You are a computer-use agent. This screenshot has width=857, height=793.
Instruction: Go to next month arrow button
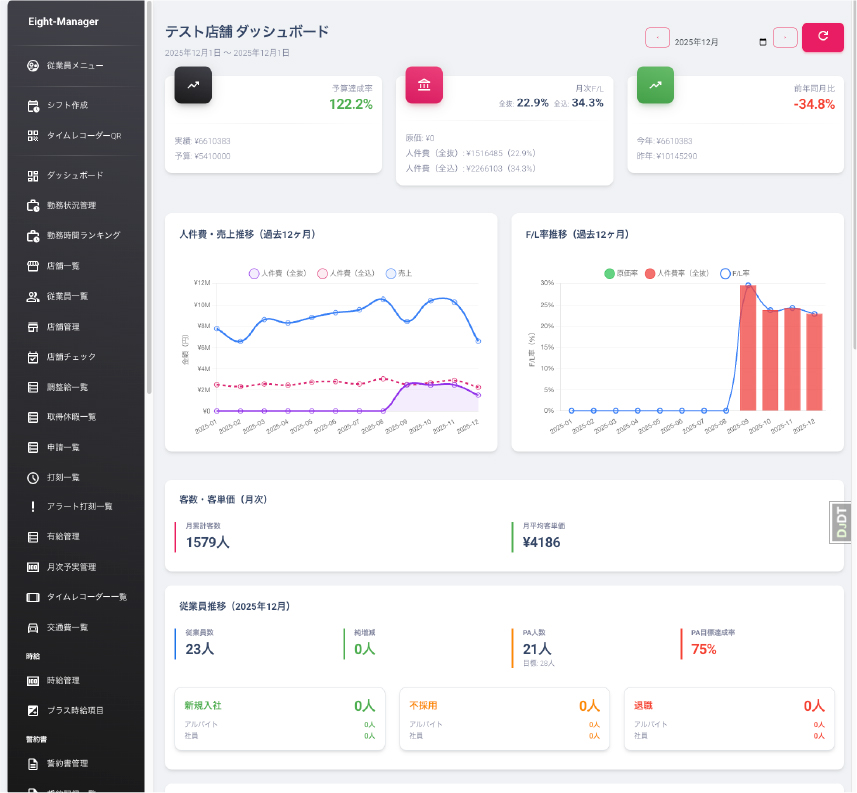point(785,38)
